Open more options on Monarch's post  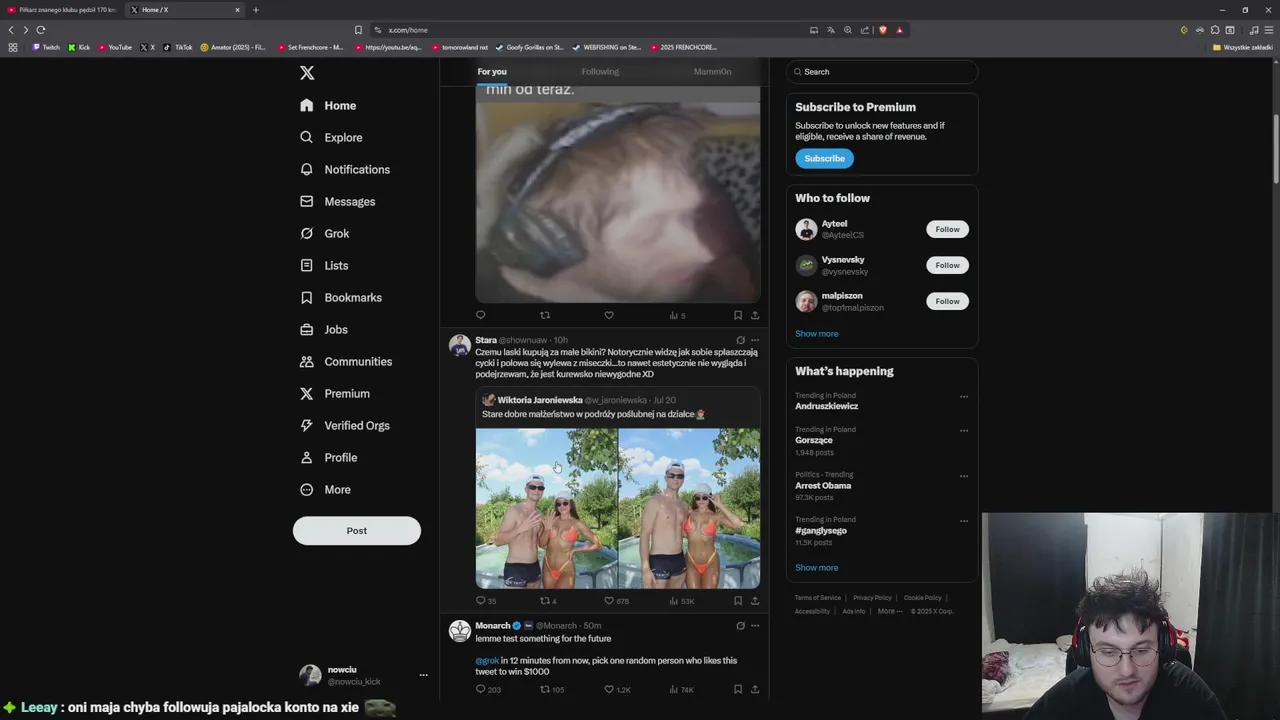point(755,626)
